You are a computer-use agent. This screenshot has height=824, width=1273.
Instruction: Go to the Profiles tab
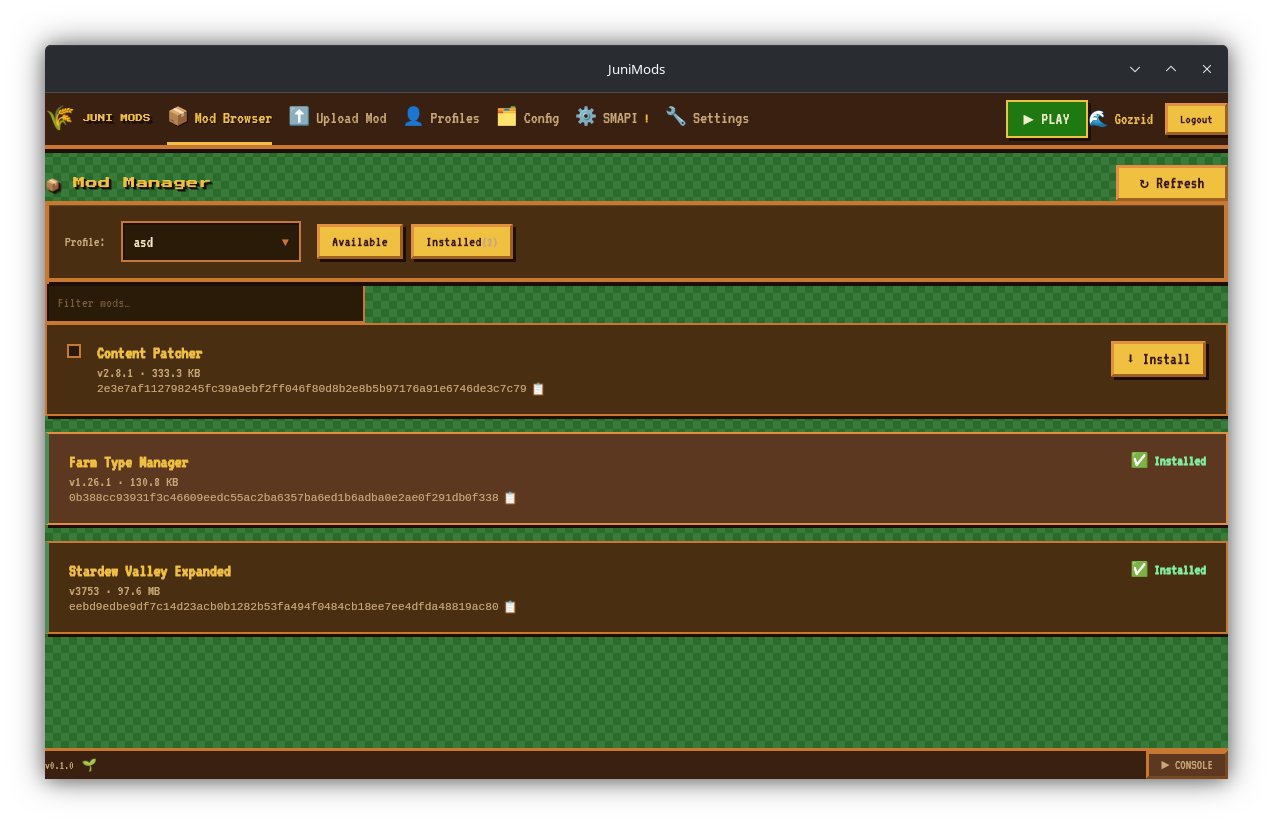pyautogui.click(x=441, y=118)
